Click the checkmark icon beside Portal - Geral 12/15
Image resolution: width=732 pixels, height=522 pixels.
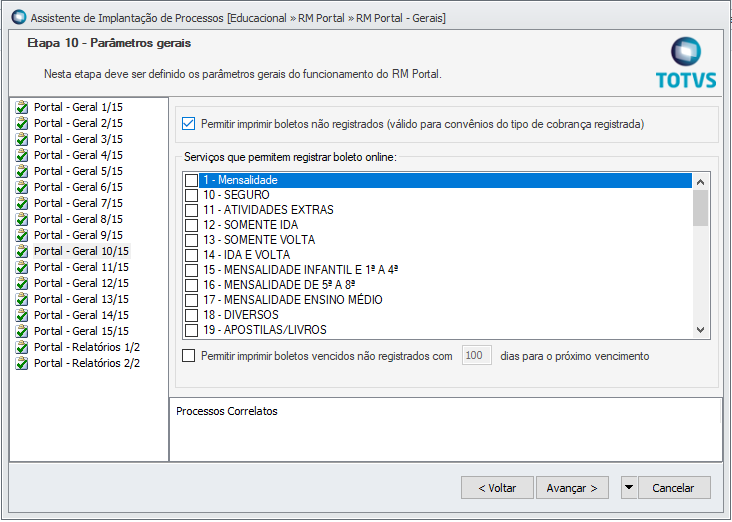21,283
